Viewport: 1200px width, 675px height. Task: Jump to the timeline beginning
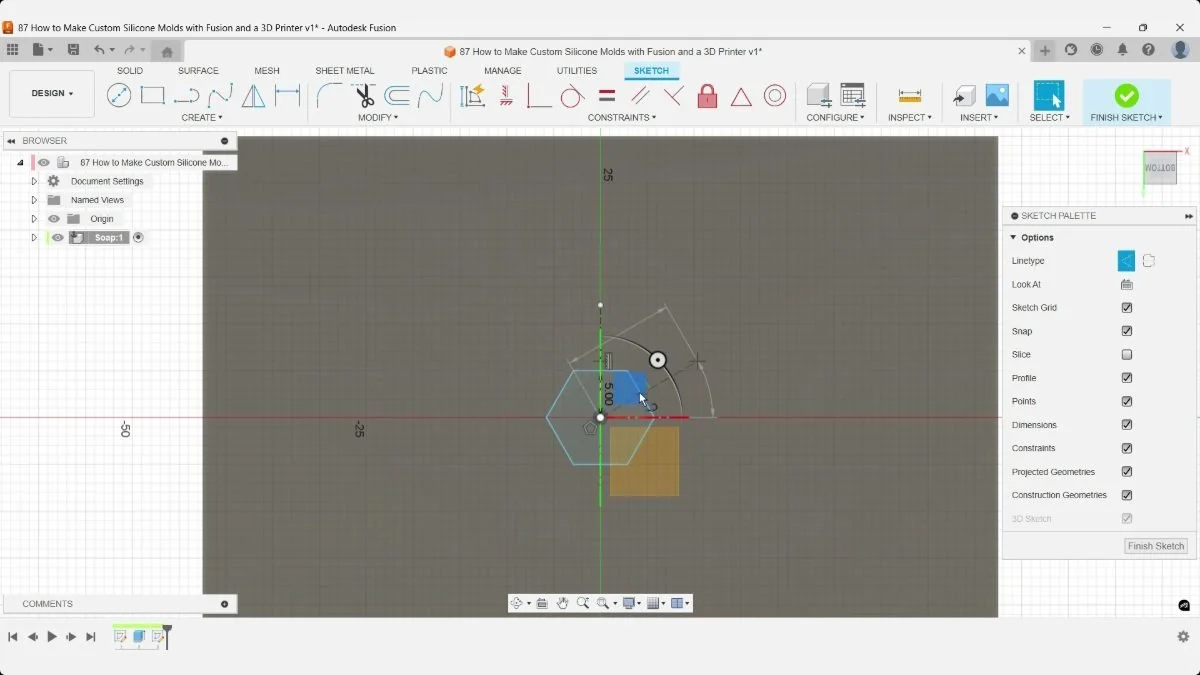tap(13, 637)
